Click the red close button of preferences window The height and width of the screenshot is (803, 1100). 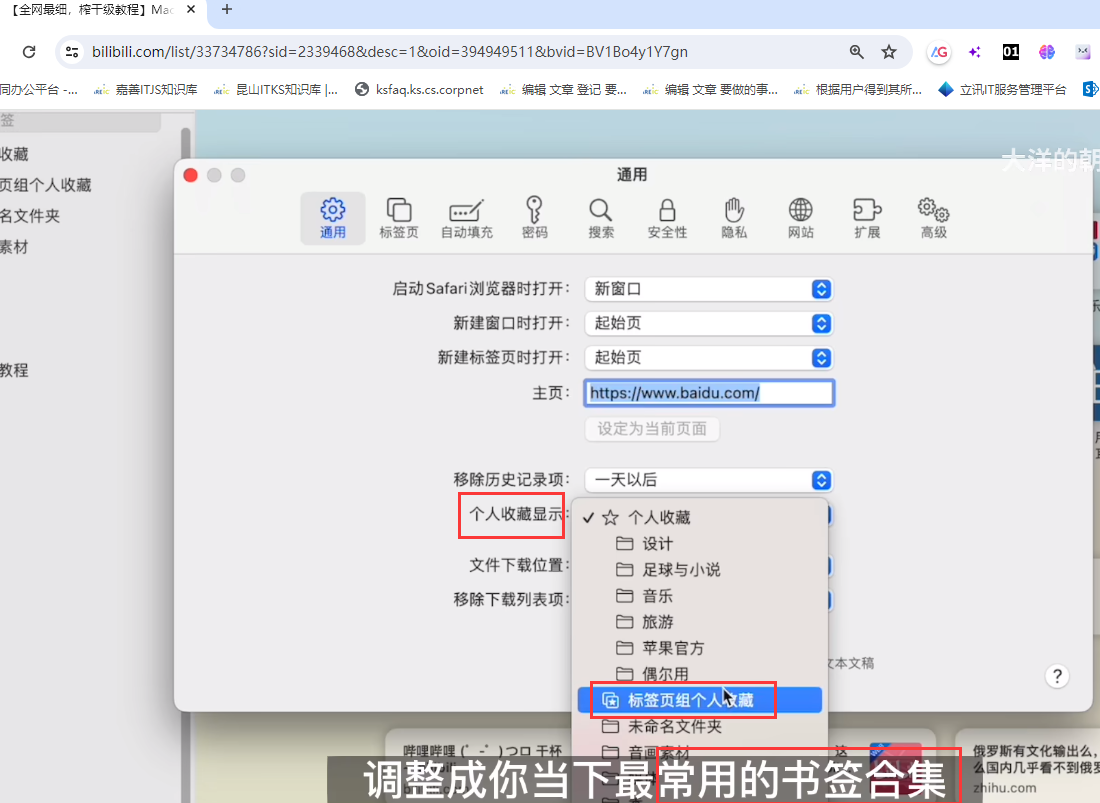coord(190,175)
